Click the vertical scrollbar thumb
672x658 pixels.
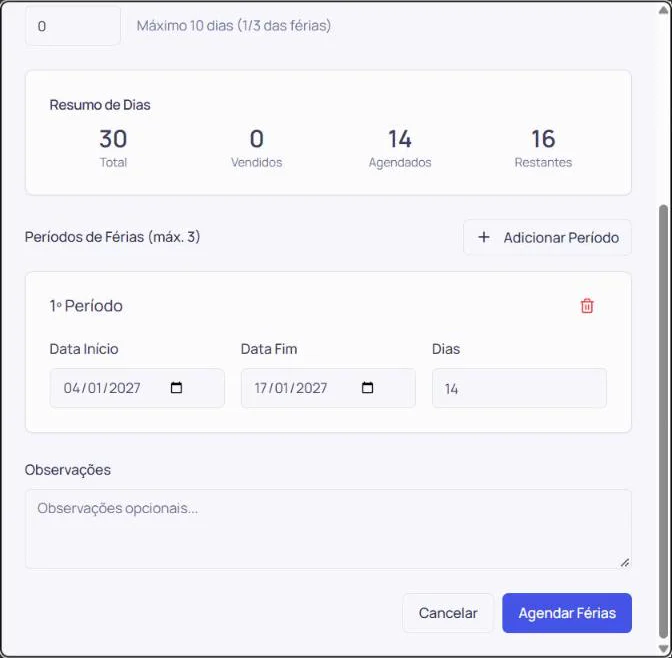tap(663, 422)
